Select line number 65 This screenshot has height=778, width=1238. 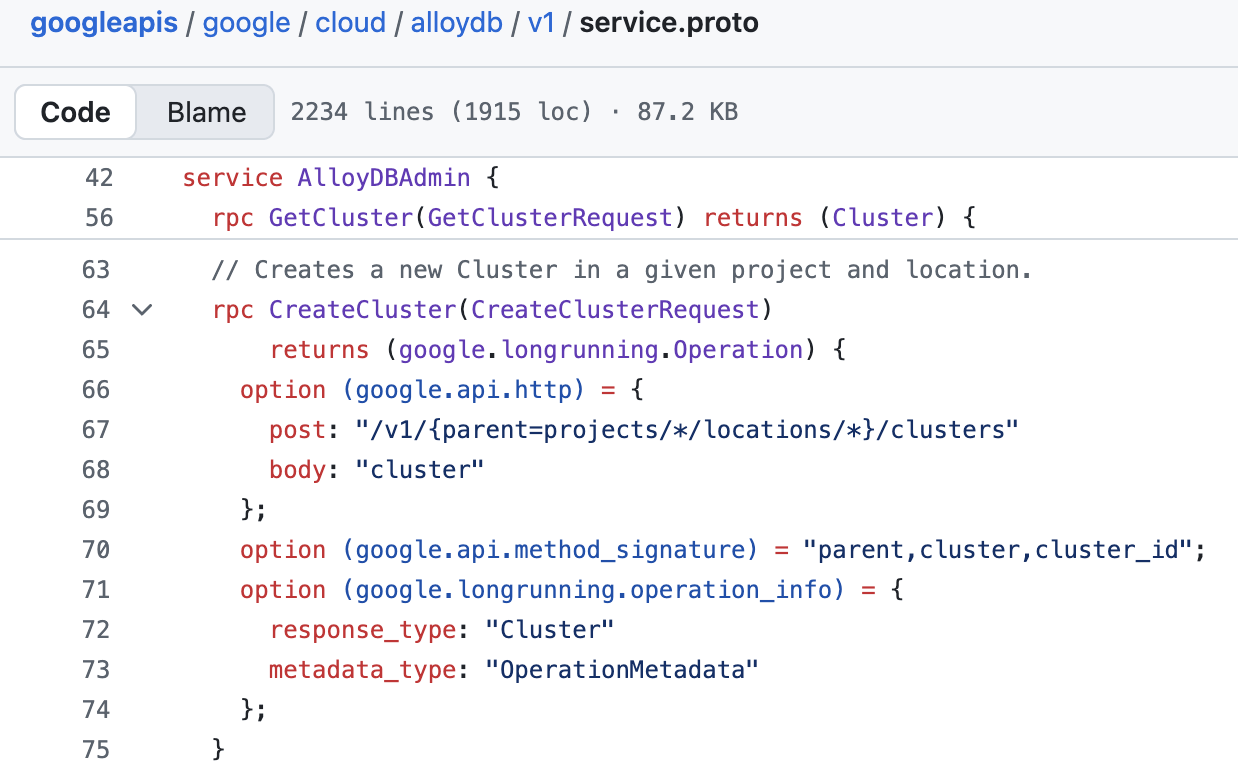[96, 350]
